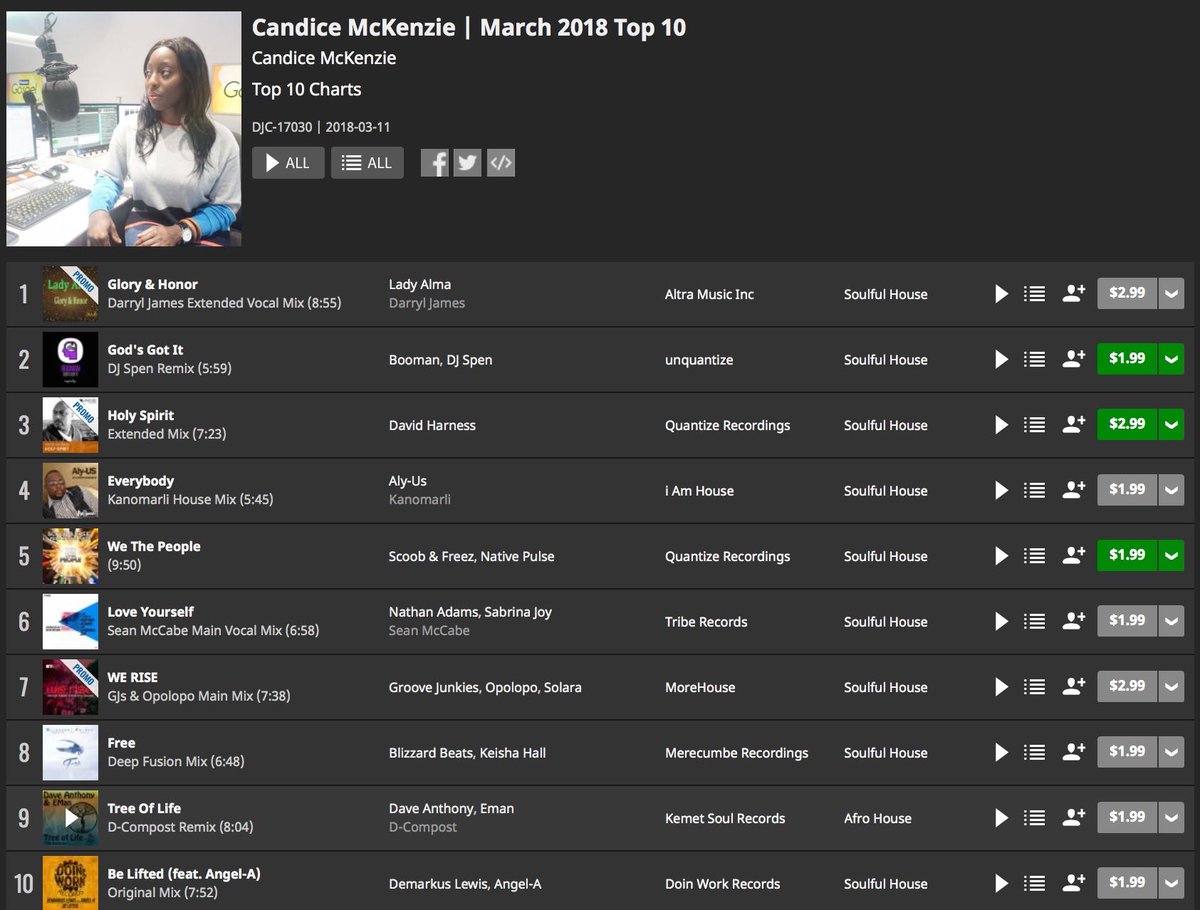Open unquantize label link
This screenshot has width=1200, height=910.
699,359
